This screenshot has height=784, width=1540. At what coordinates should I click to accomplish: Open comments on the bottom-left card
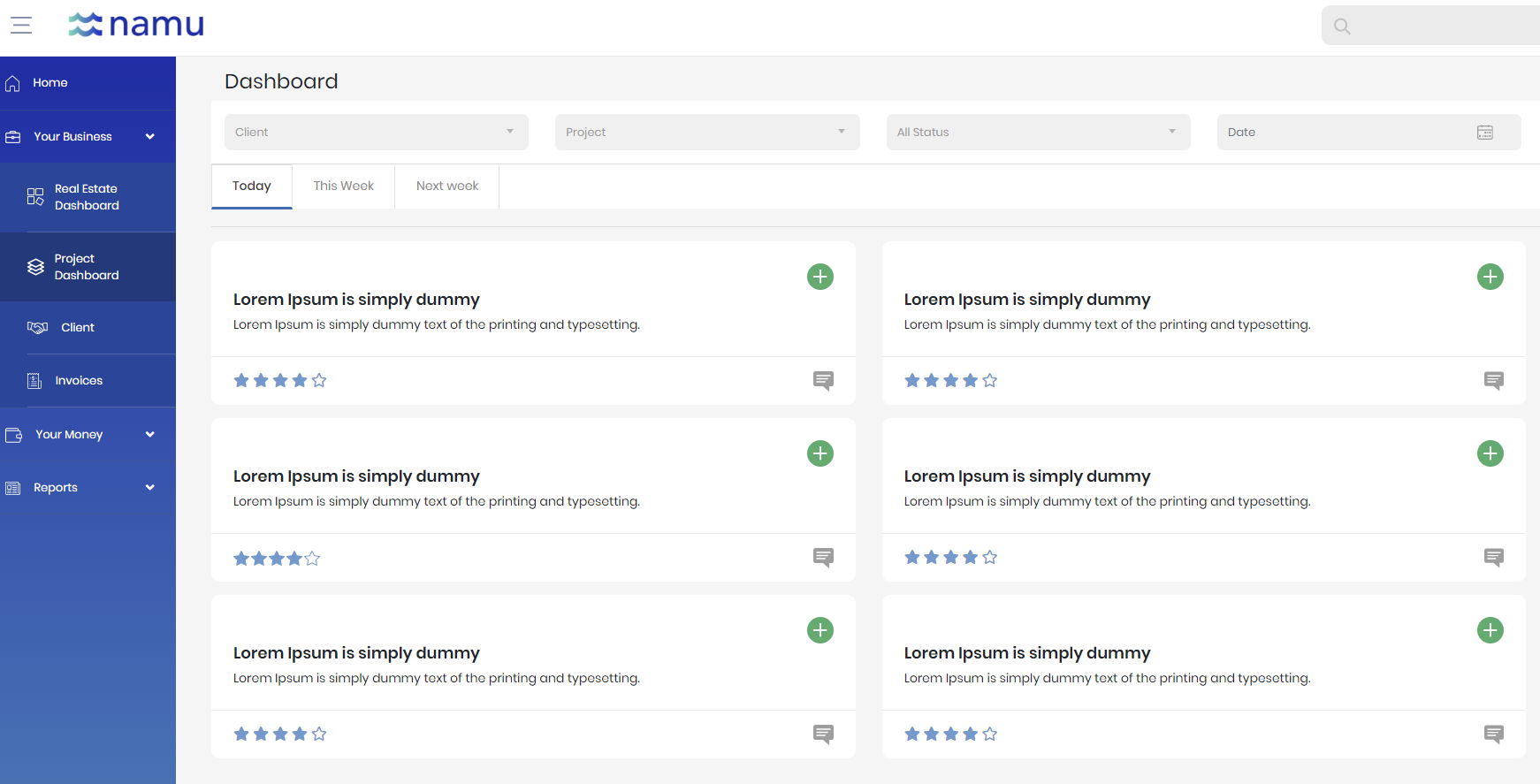(823, 735)
